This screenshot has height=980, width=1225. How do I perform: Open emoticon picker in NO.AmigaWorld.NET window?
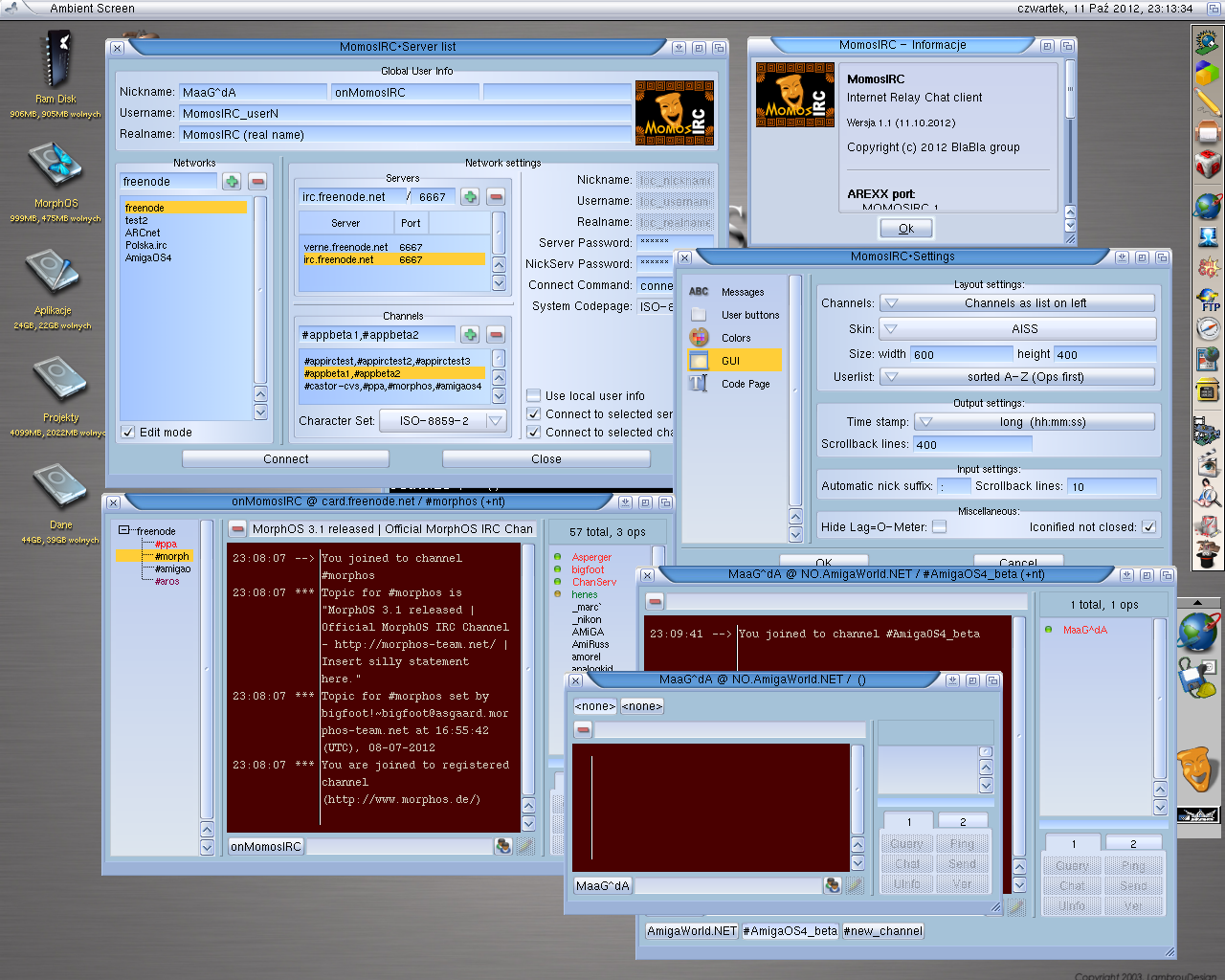[833, 885]
